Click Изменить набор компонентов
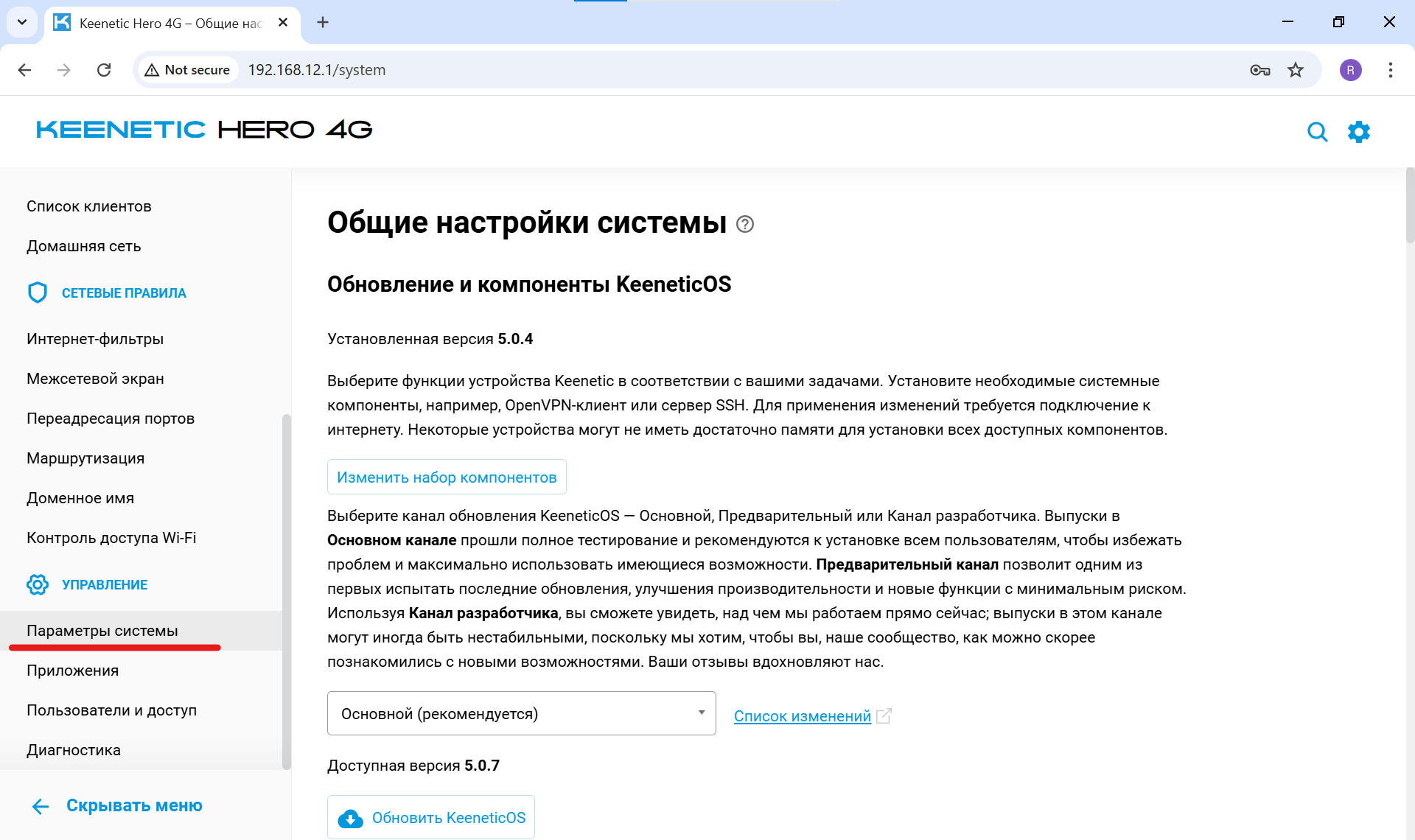The height and width of the screenshot is (840, 1415). (x=446, y=477)
